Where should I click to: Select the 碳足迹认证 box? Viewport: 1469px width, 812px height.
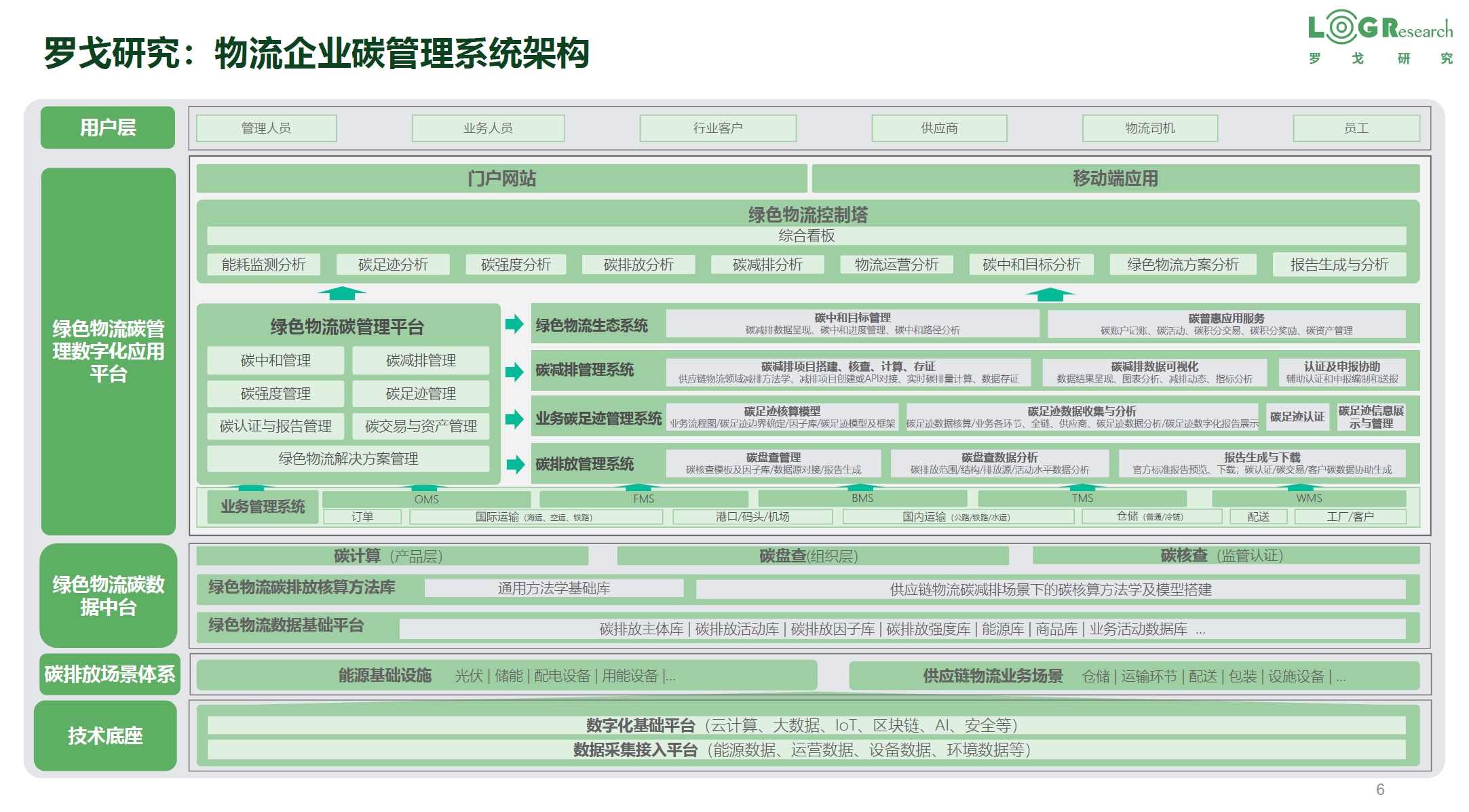click(1297, 417)
